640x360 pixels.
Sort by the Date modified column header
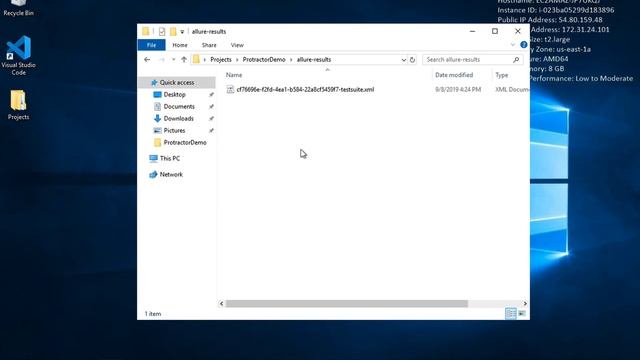(x=454, y=75)
